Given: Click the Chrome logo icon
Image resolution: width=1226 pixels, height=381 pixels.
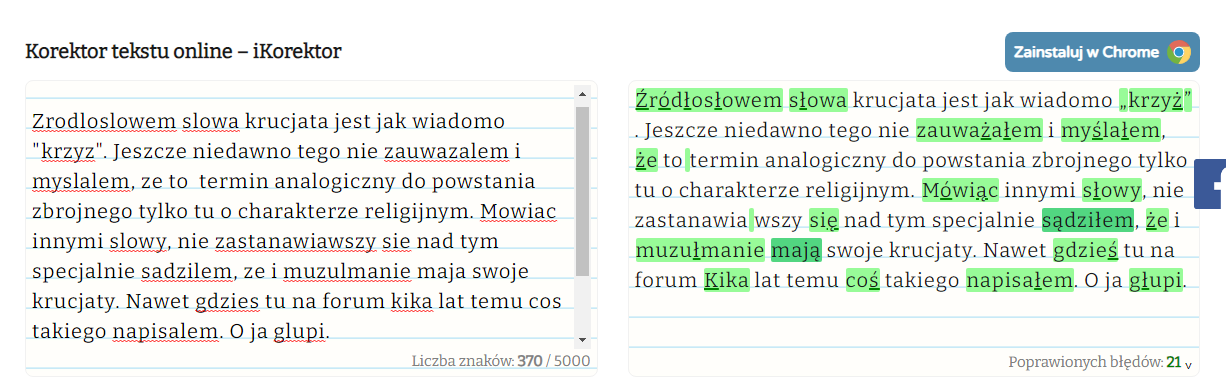Looking at the screenshot, I should (1179, 52).
